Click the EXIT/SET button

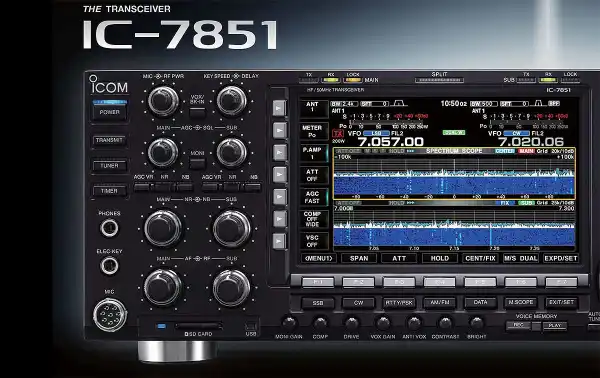561,303
